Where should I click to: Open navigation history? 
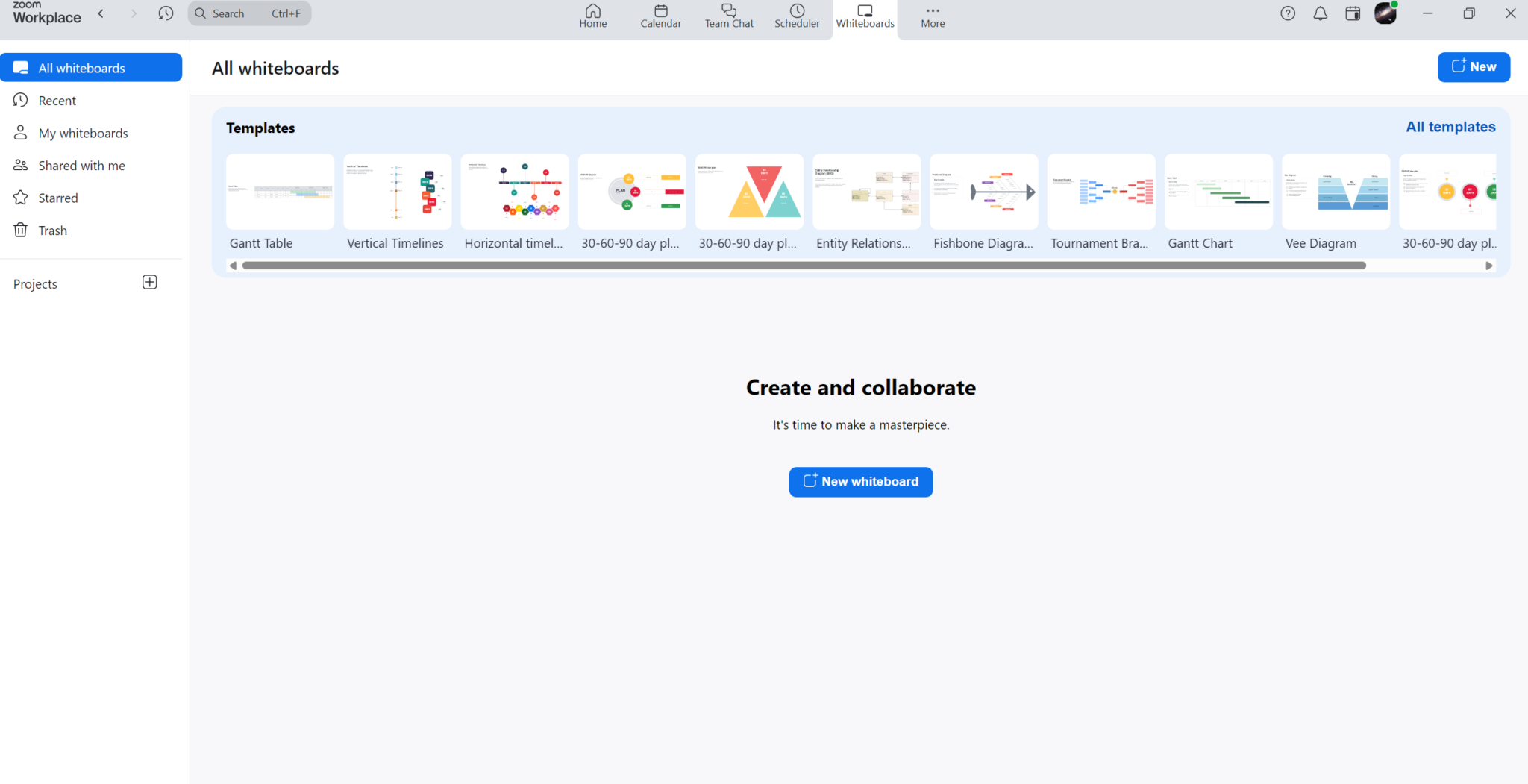tap(166, 13)
